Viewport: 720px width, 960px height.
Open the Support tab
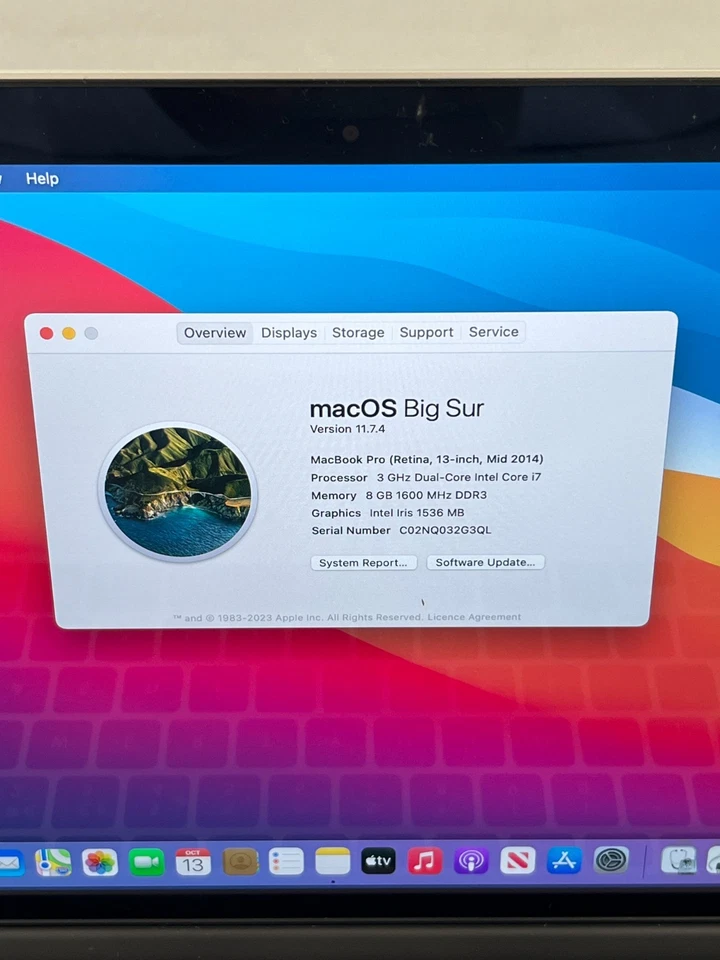coord(427,332)
